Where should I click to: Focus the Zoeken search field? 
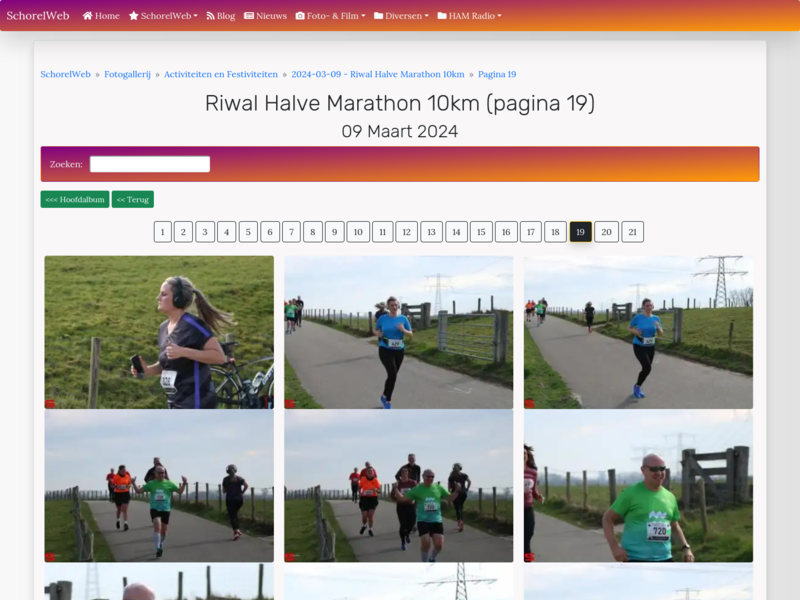click(150, 164)
